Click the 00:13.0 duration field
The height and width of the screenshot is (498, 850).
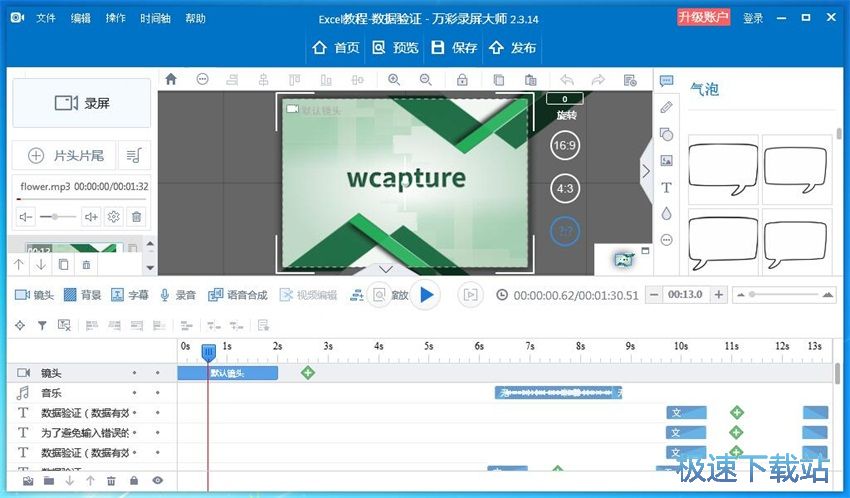686,295
